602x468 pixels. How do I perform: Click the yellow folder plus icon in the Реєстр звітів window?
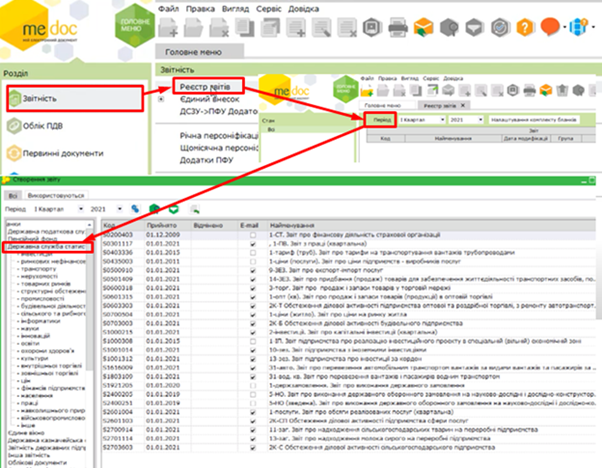point(367,91)
